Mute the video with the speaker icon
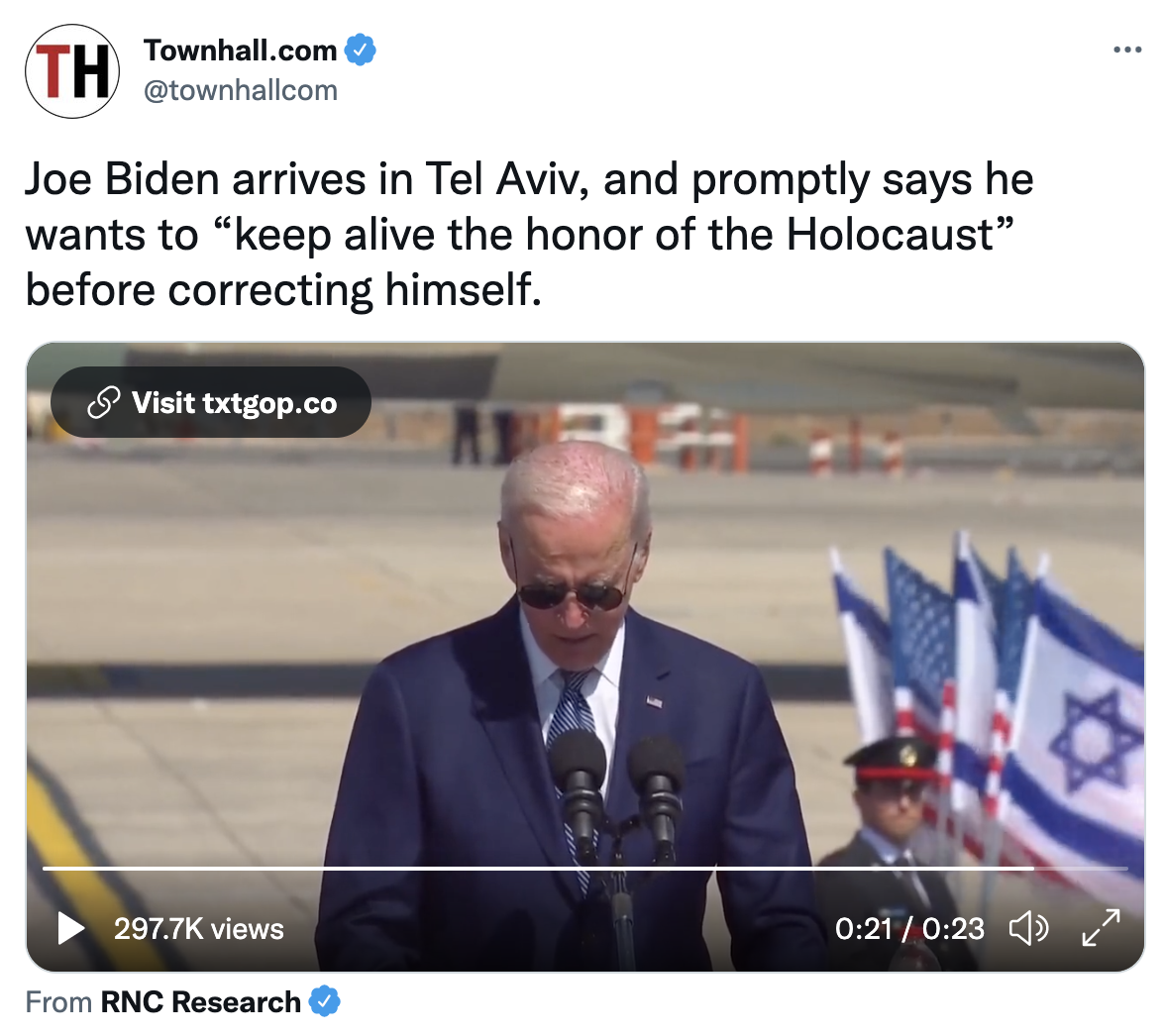This screenshot has width=1165, height=1036. tap(1028, 928)
